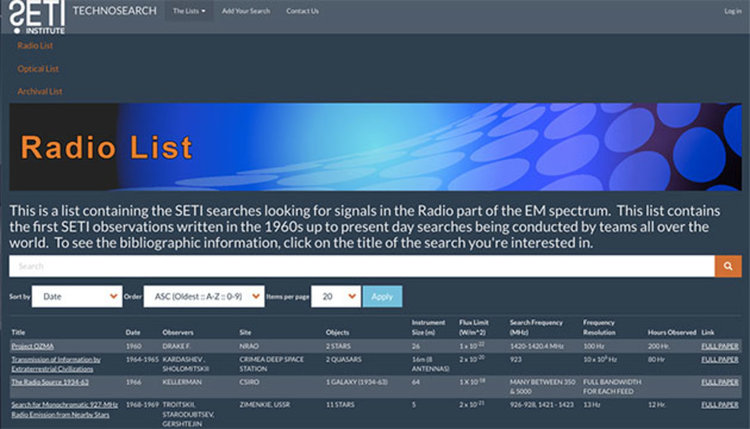Click the DRAKE F. observer cell
750x429 pixels.
(177, 346)
